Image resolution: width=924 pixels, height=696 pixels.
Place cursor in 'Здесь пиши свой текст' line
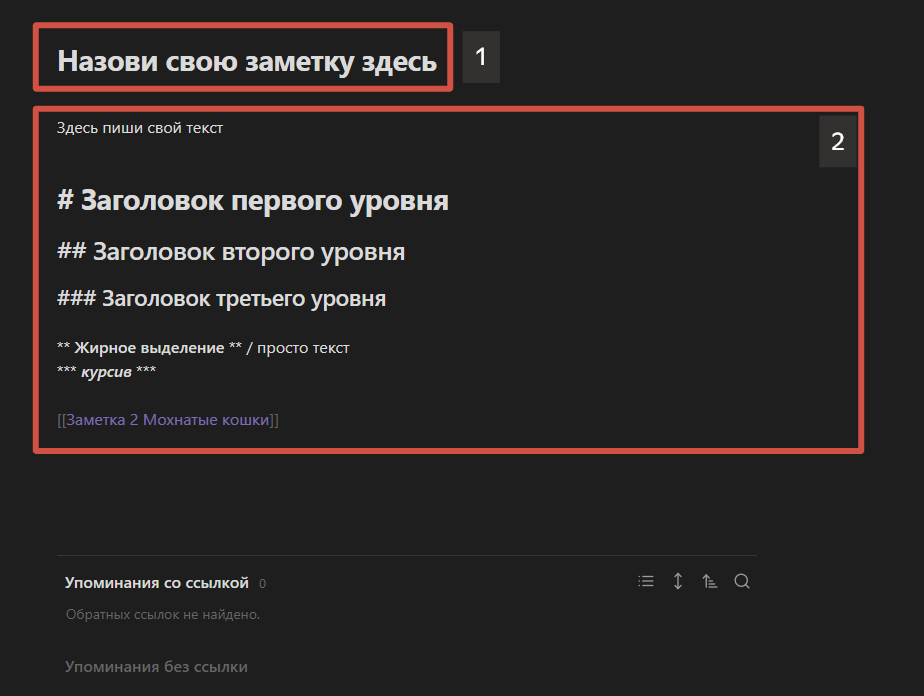tap(140, 128)
